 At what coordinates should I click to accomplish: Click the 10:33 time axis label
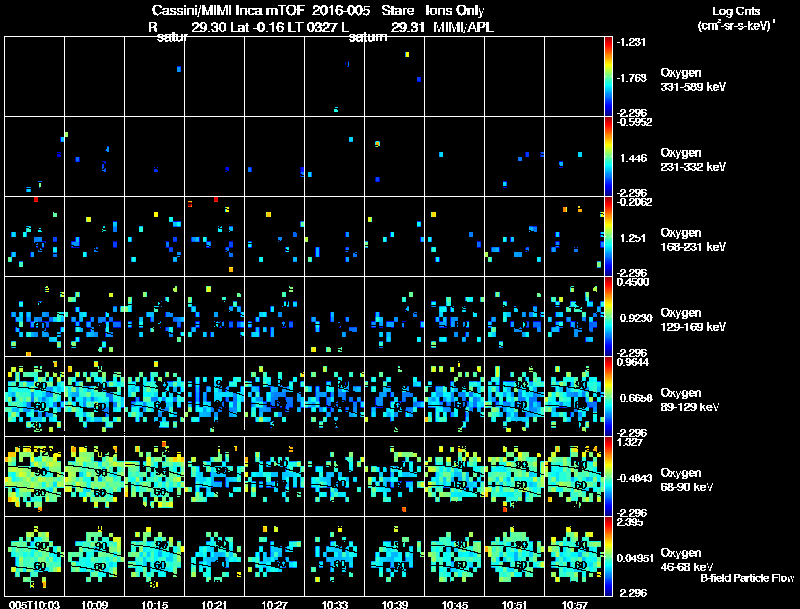[335, 604]
